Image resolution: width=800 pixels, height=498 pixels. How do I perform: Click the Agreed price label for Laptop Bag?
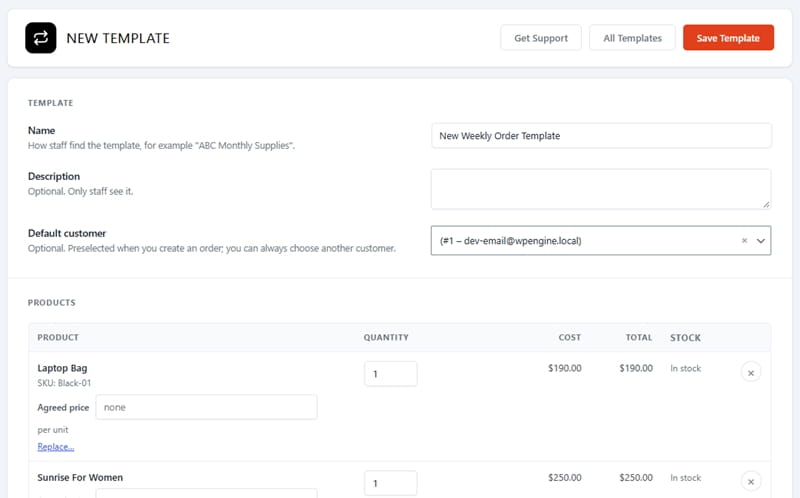click(63, 408)
